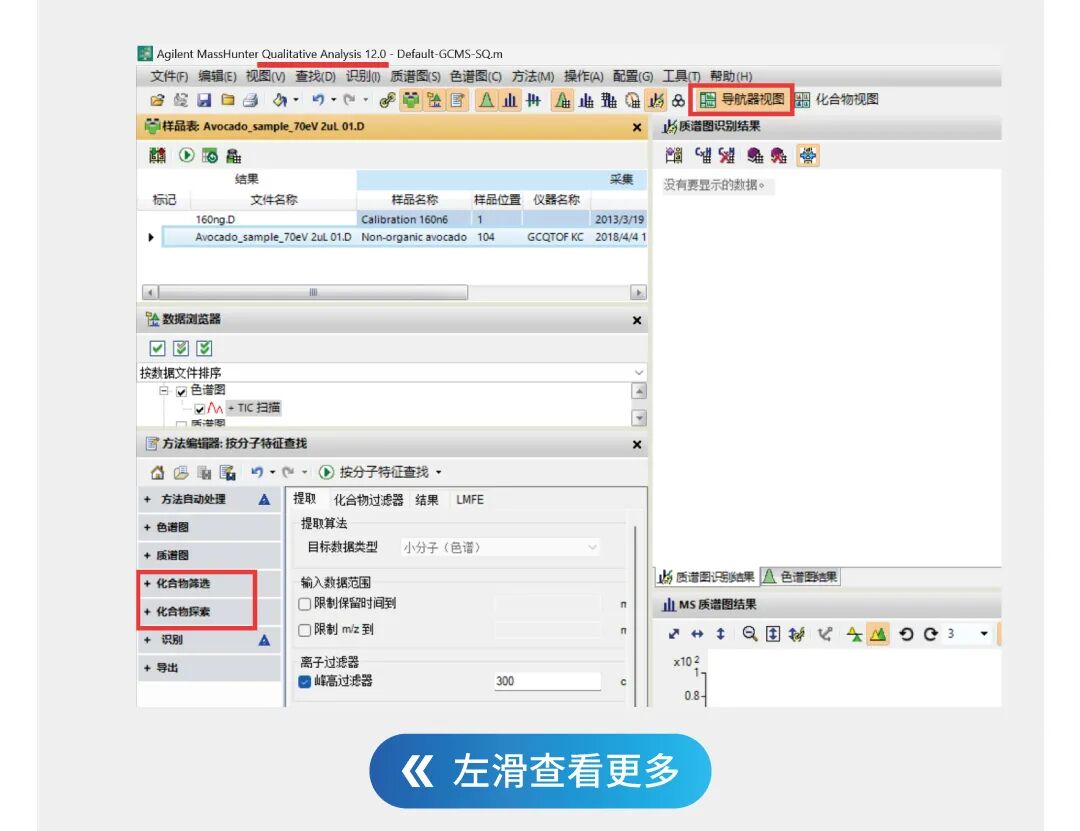Uncheck 峰高过滤器 checkbox
Screen dimensions: 1080x831
click(x=304, y=681)
